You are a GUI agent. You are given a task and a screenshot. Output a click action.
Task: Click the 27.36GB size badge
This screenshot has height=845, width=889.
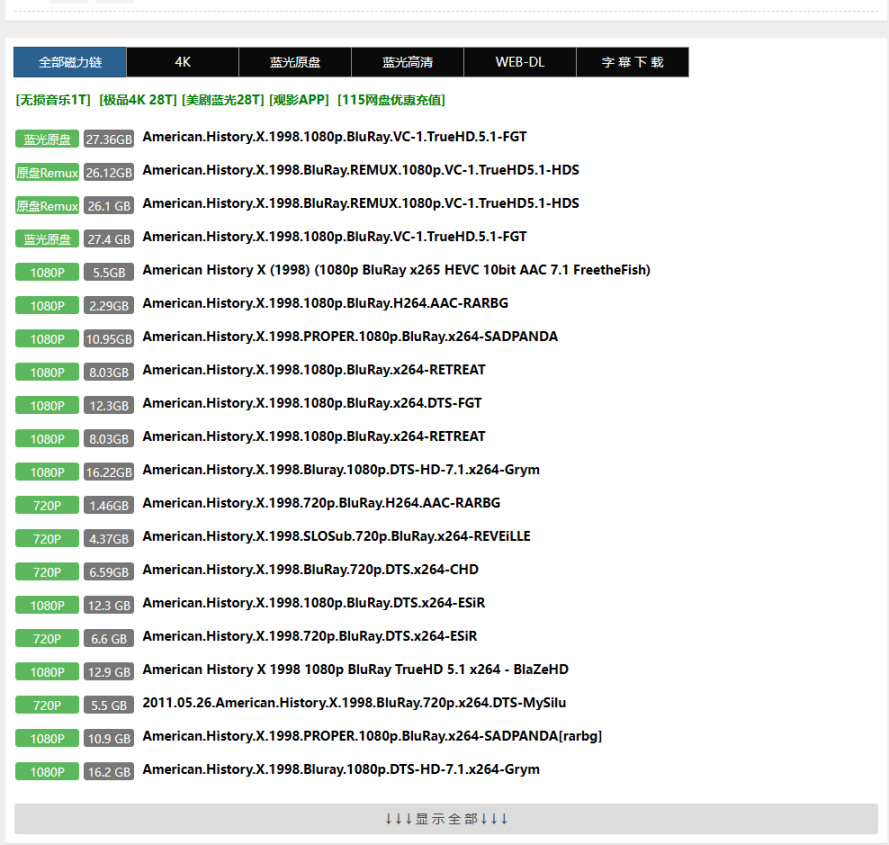point(109,139)
